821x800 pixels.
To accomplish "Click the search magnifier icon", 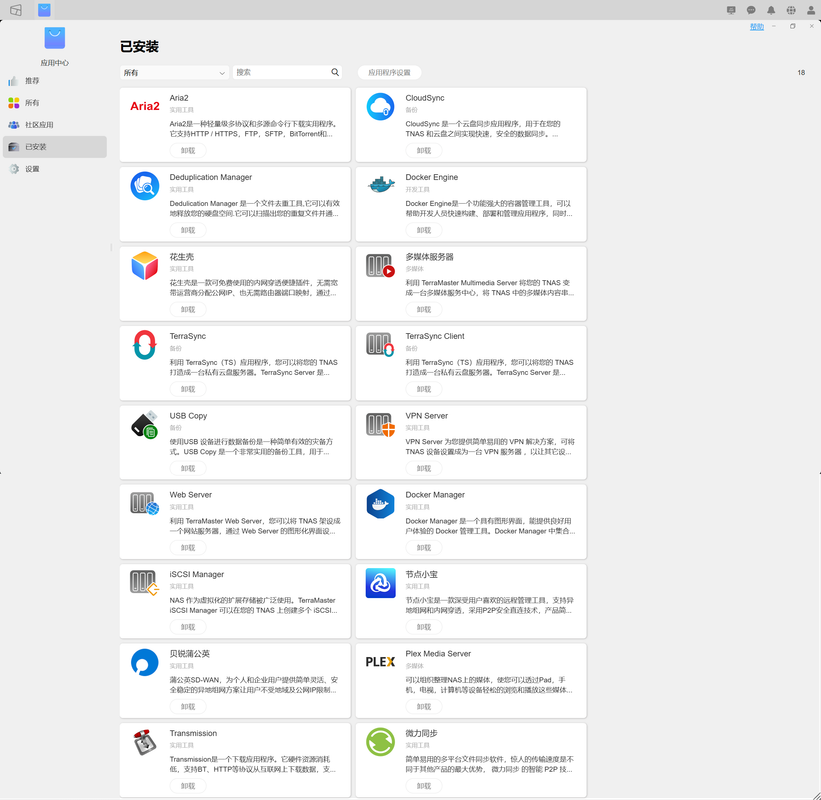I will [335, 72].
